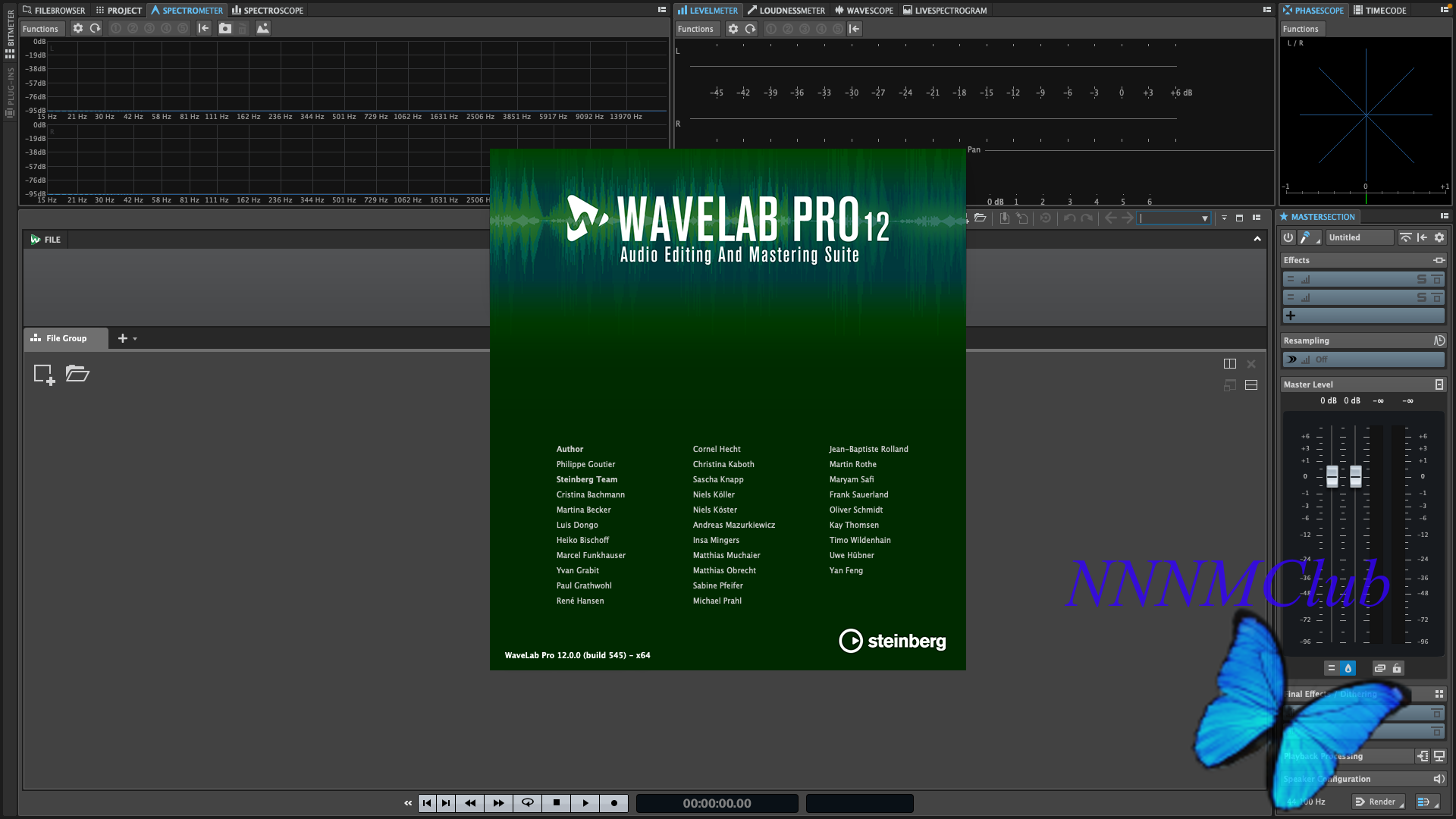This screenshot has width=1456, height=819.
Task: Click Spectrometer snapshot camera icon
Action: click(x=225, y=28)
